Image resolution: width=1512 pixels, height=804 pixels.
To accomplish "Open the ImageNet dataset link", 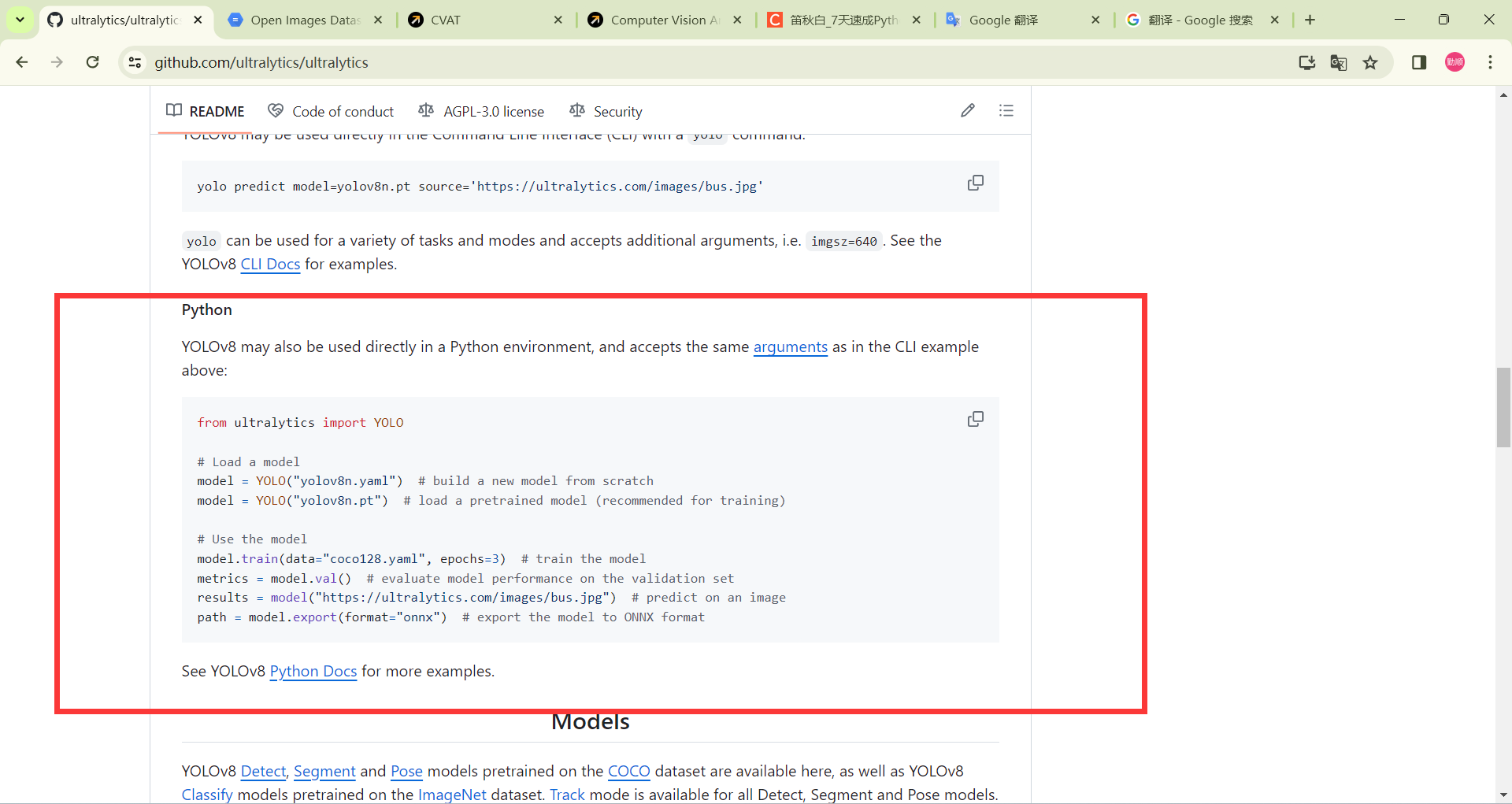I will click(x=452, y=795).
